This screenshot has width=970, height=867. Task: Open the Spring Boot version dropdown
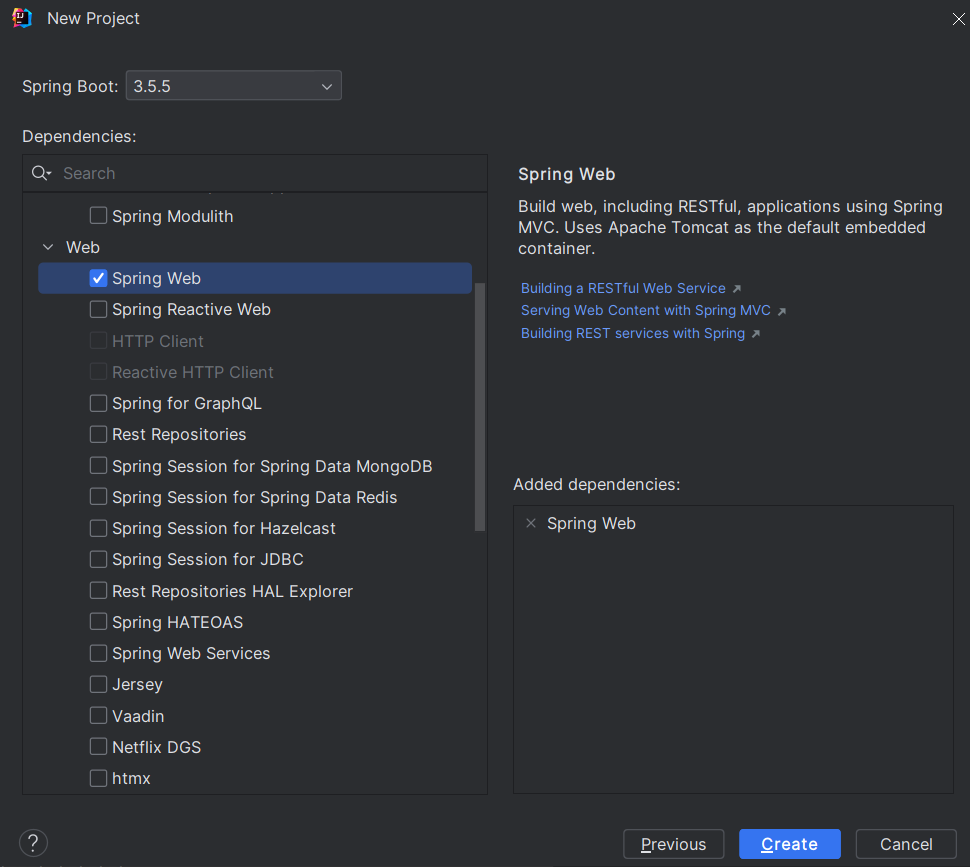(x=234, y=86)
